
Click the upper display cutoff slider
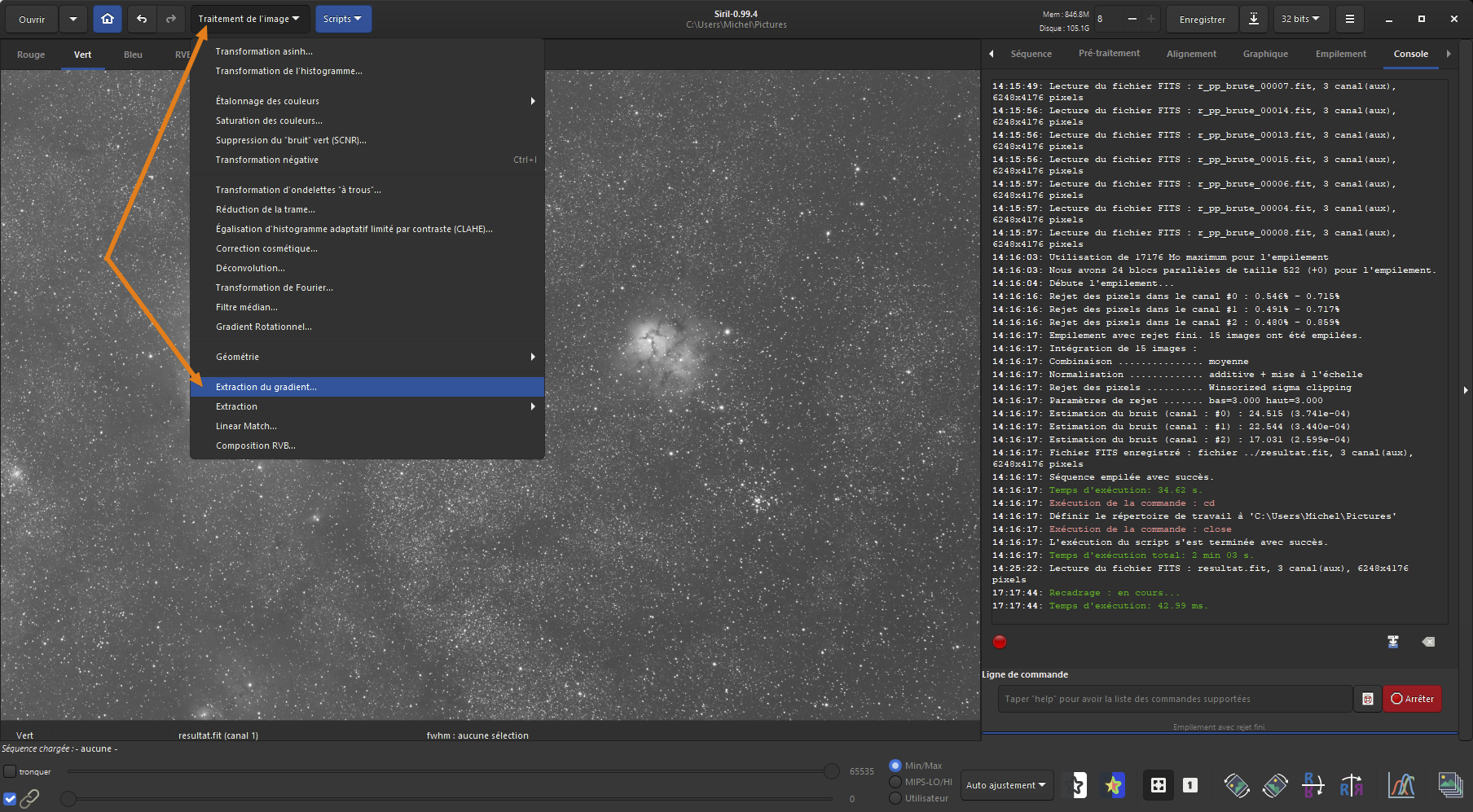pos(831,771)
